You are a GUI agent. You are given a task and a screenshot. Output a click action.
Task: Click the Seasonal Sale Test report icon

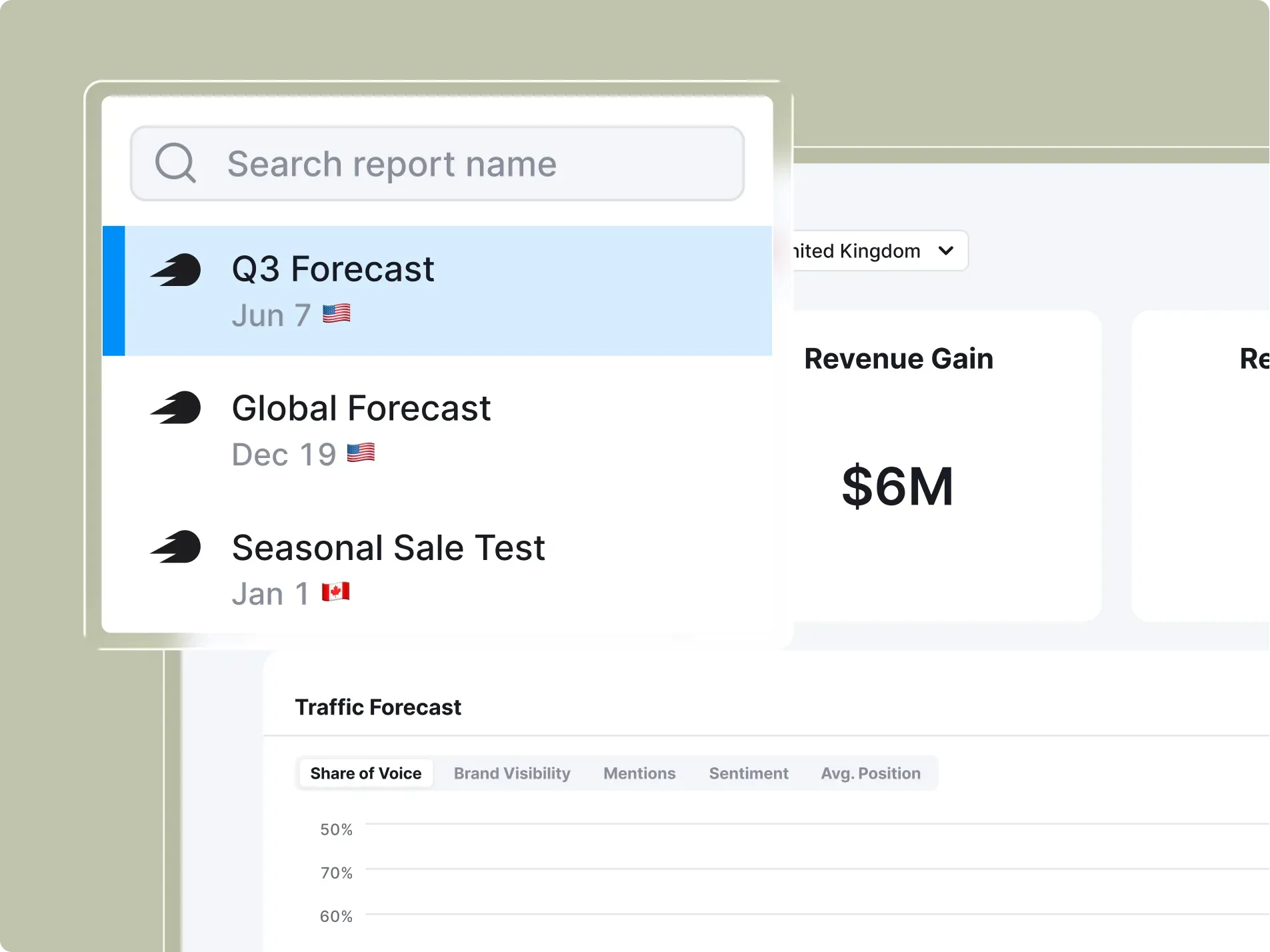pos(175,547)
